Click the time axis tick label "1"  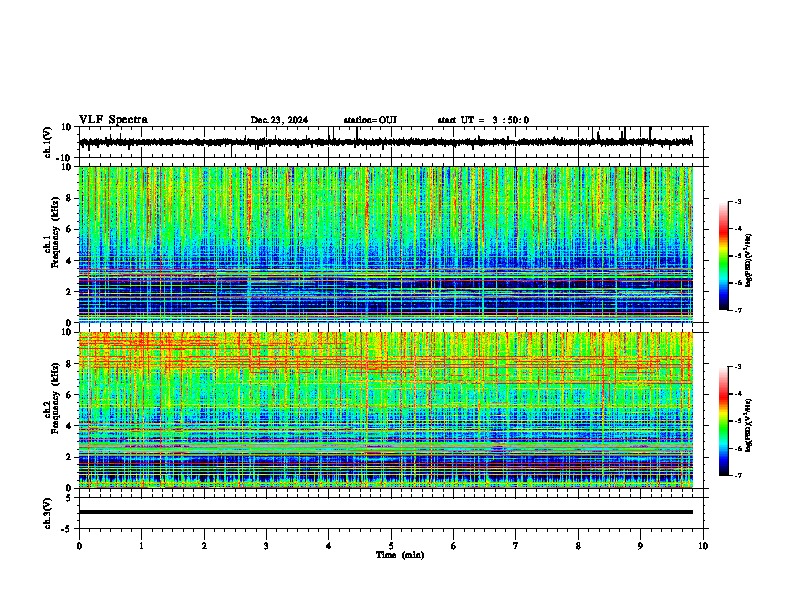[141, 546]
